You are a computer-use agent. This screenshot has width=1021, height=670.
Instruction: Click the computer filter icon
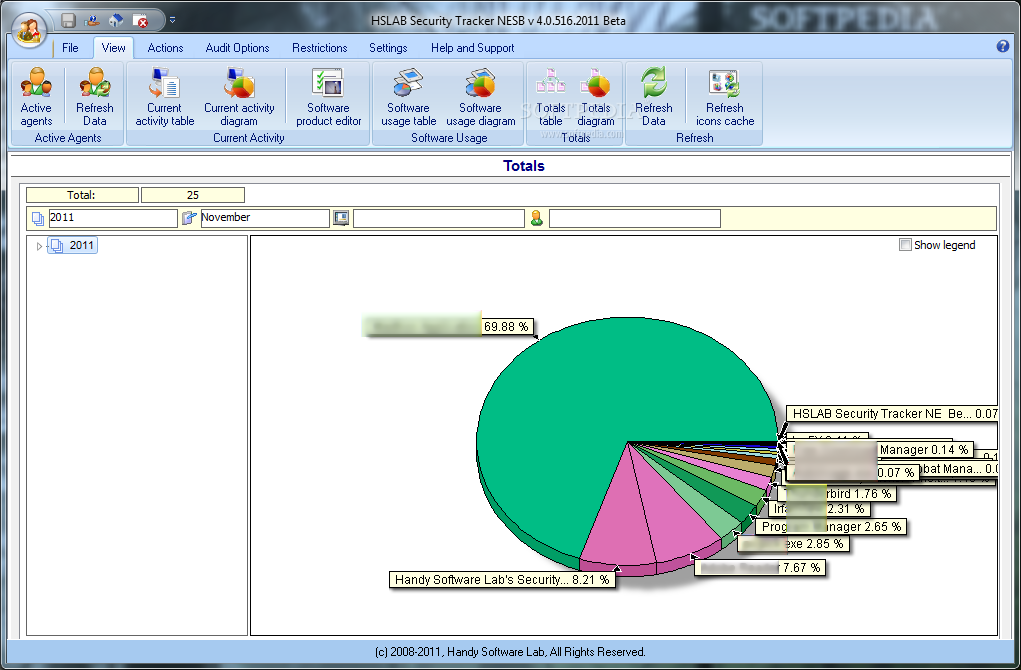(341, 218)
